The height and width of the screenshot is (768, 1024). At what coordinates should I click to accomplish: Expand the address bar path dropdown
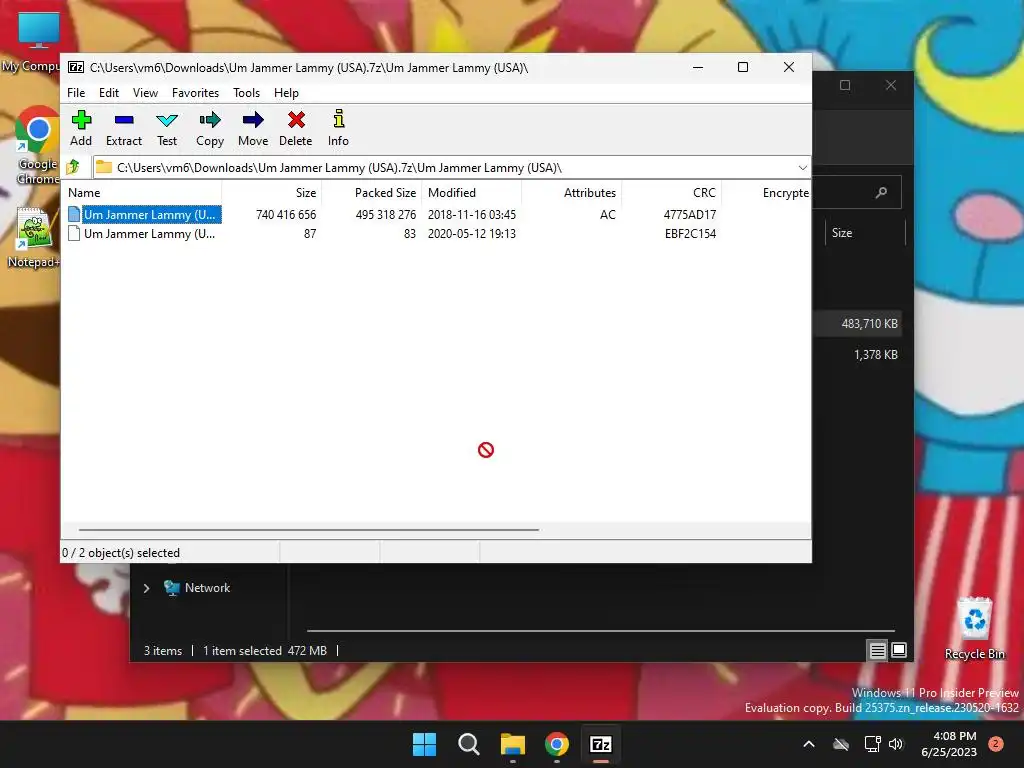coord(803,168)
